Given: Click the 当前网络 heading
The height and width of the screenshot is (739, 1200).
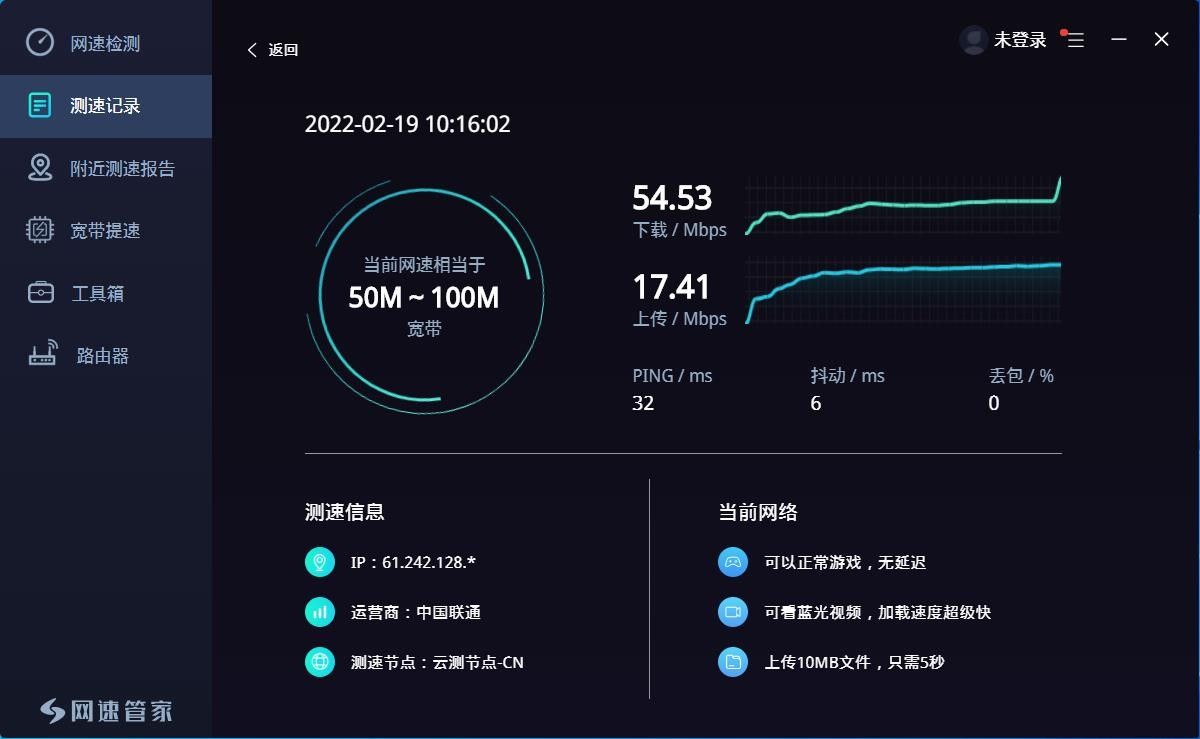Looking at the screenshot, I should point(758,512).
